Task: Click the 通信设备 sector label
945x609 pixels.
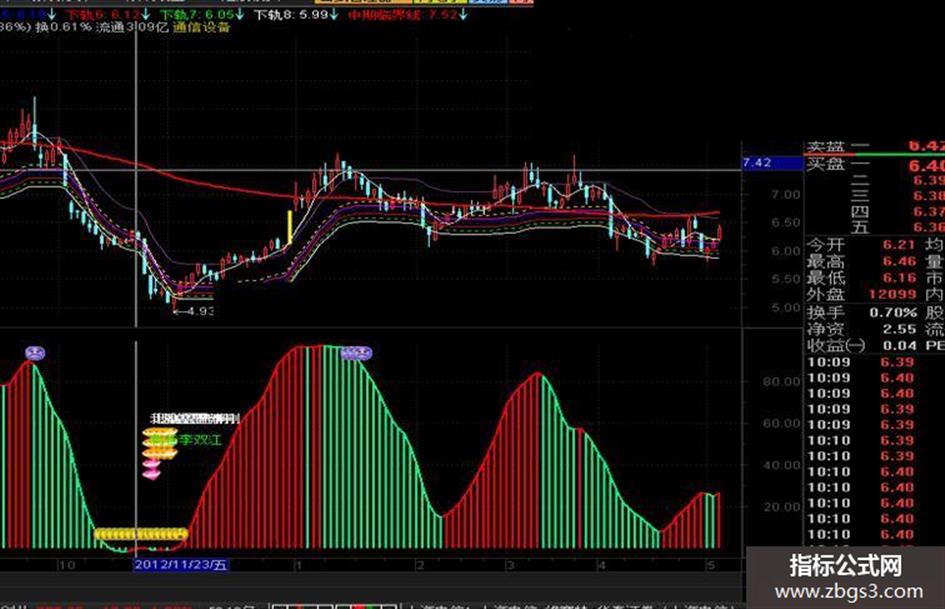Action: coord(201,27)
